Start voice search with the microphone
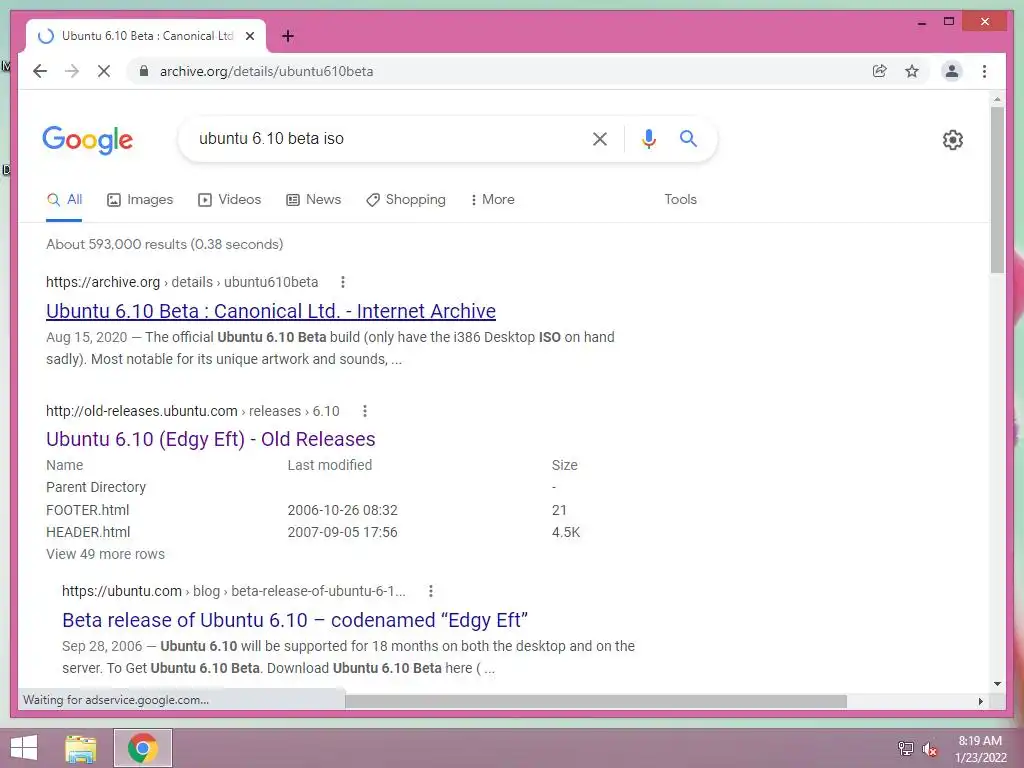Image resolution: width=1024 pixels, height=768 pixels. coord(648,138)
